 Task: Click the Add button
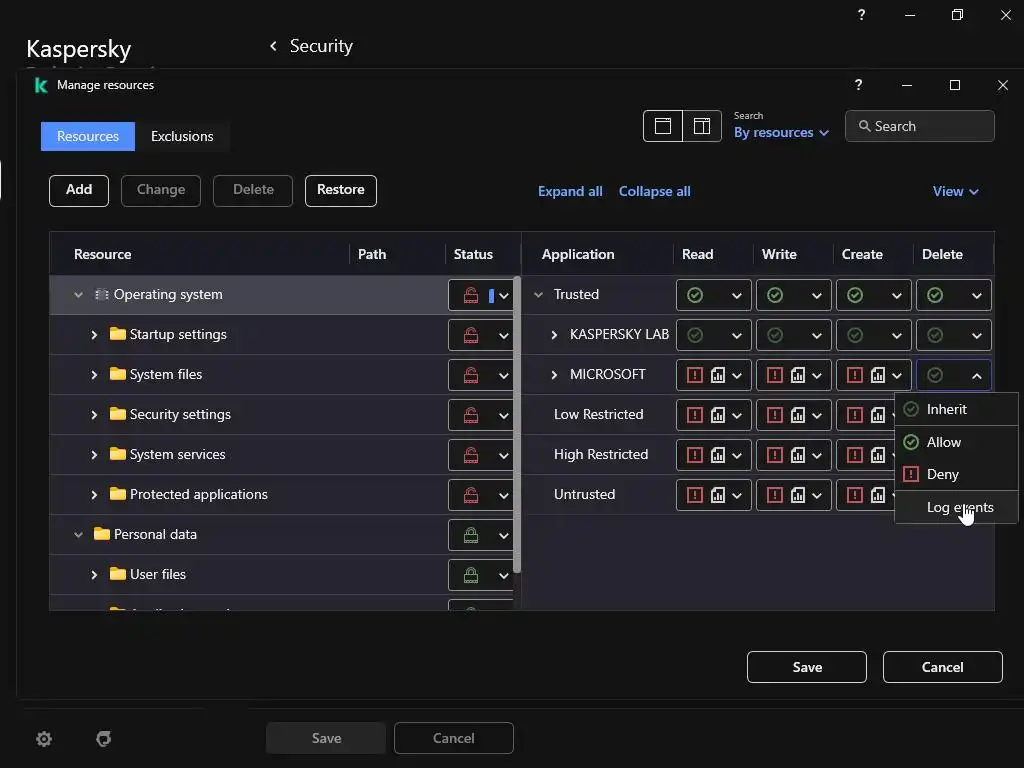79,191
